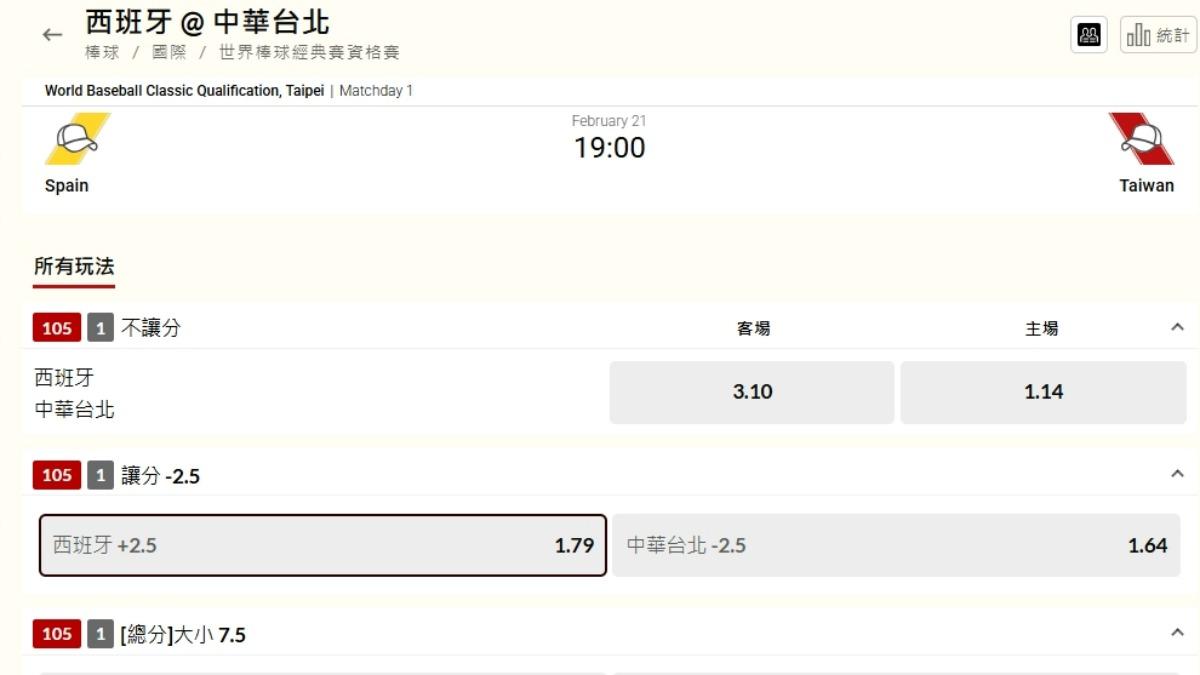Click the gray 1 badge beside 讓分 -2.5
The image size is (1200, 675).
(100, 475)
